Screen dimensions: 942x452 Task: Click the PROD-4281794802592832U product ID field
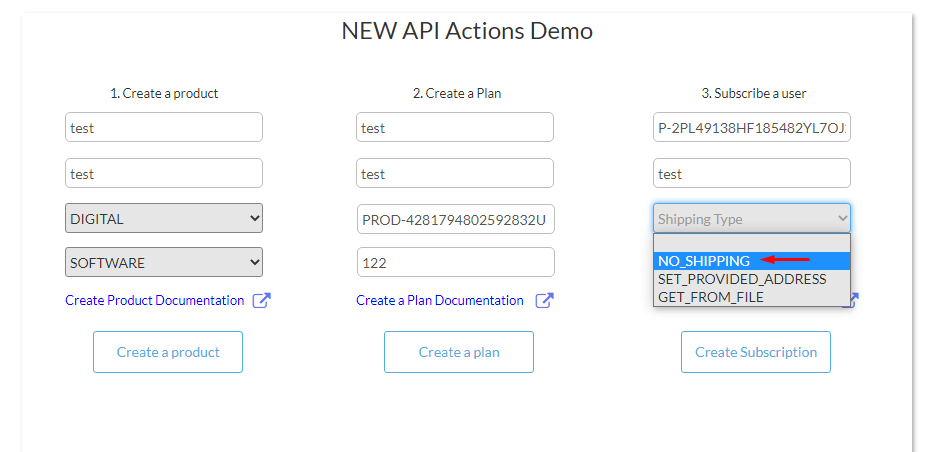pyautogui.click(x=455, y=219)
